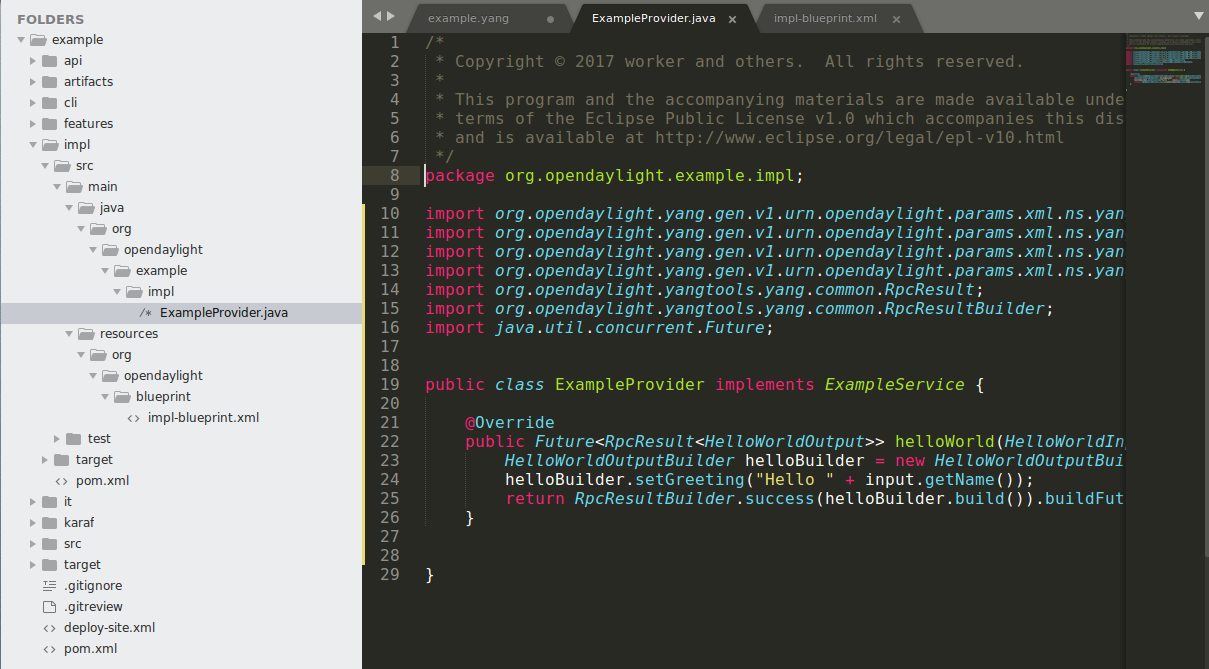Click the java folder icon

(x=86, y=208)
